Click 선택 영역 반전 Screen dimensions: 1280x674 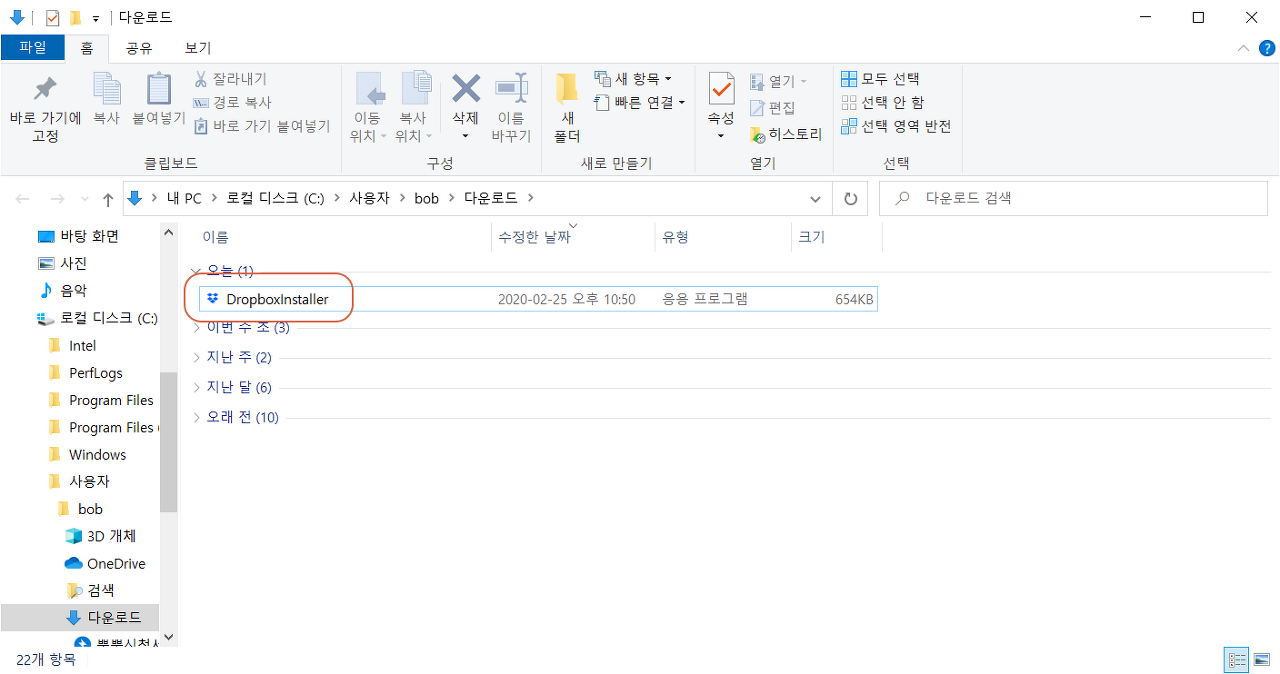point(896,126)
